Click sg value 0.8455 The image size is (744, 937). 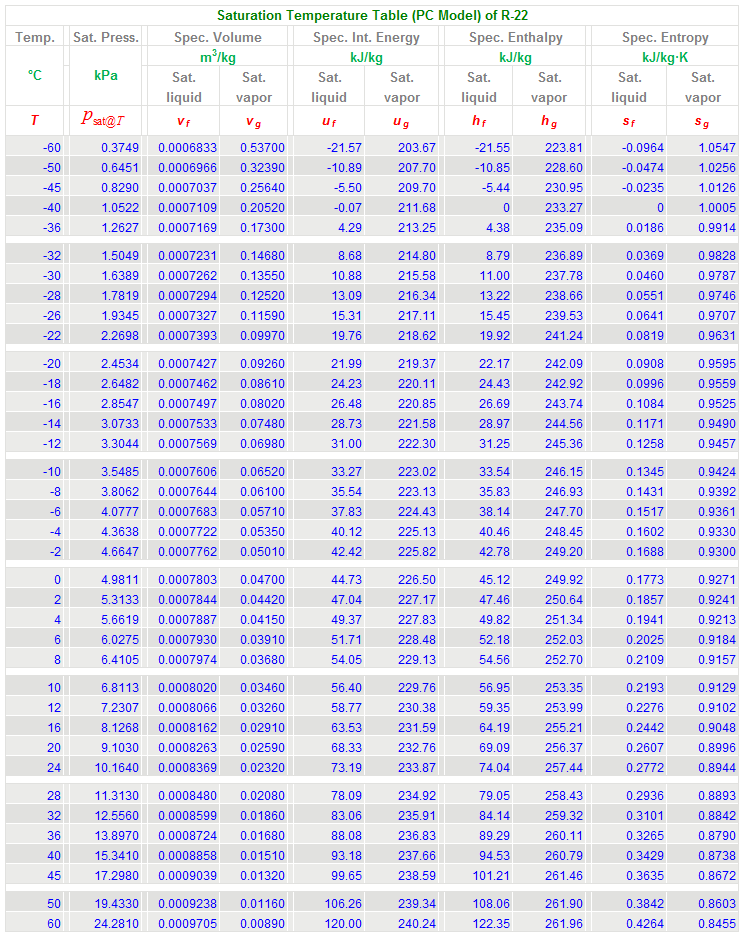pyautogui.click(x=717, y=924)
